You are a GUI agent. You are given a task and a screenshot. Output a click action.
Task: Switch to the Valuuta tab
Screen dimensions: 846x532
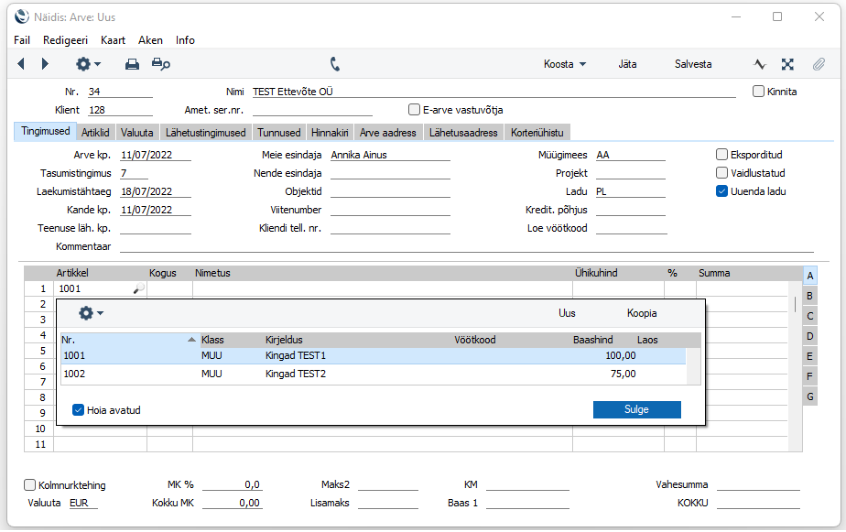click(x=137, y=133)
